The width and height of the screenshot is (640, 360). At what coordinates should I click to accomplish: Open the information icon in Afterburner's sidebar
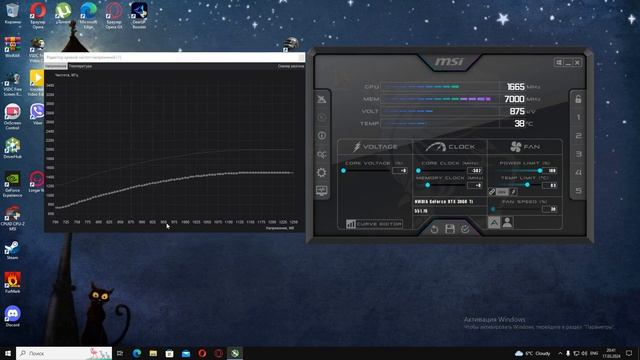coord(322,136)
